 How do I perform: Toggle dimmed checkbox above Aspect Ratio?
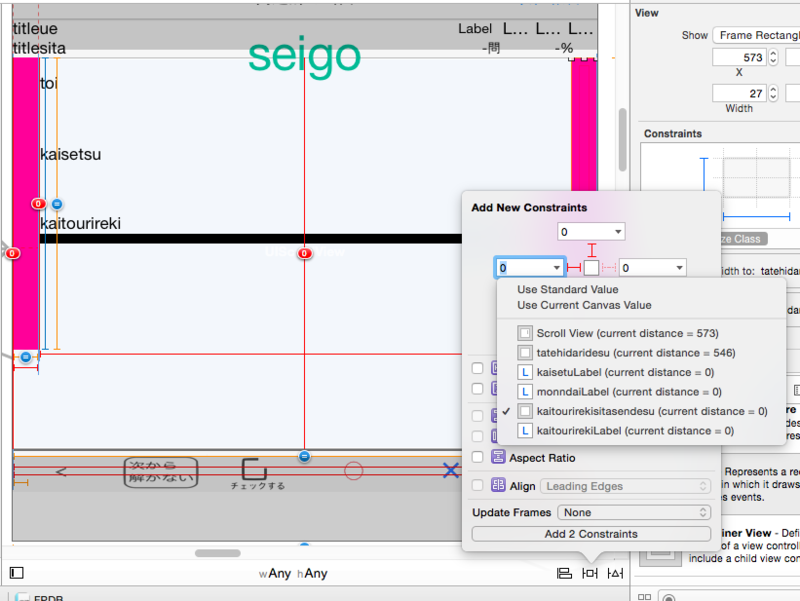coord(478,436)
